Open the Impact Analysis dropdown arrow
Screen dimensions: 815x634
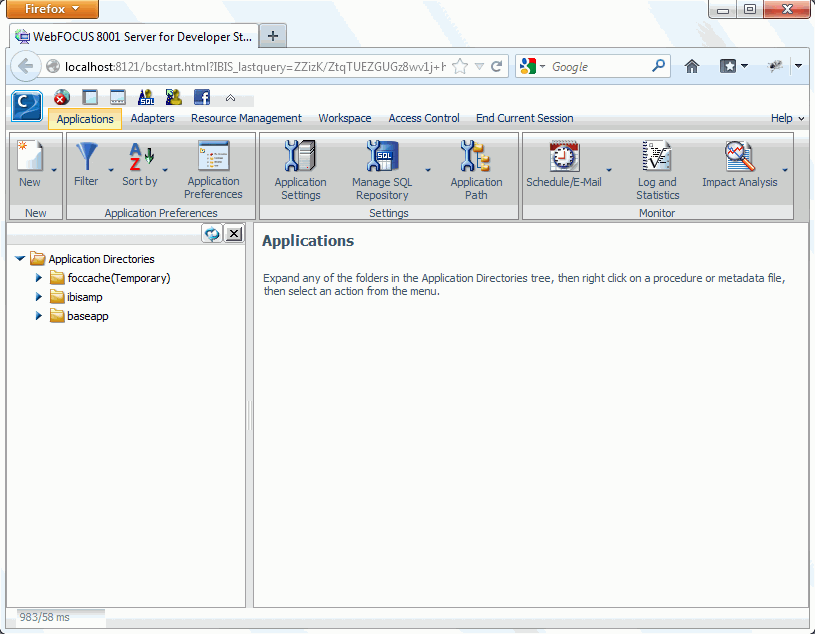[785, 170]
